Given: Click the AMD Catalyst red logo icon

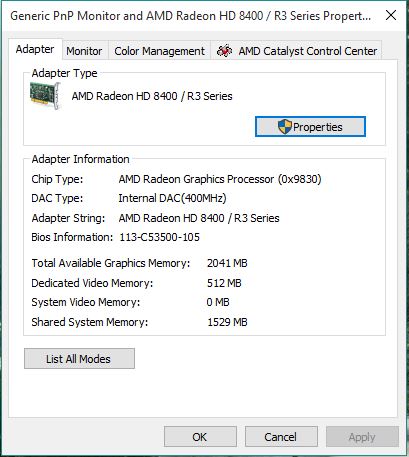Looking at the screenshot, I should tap(225, 51).
